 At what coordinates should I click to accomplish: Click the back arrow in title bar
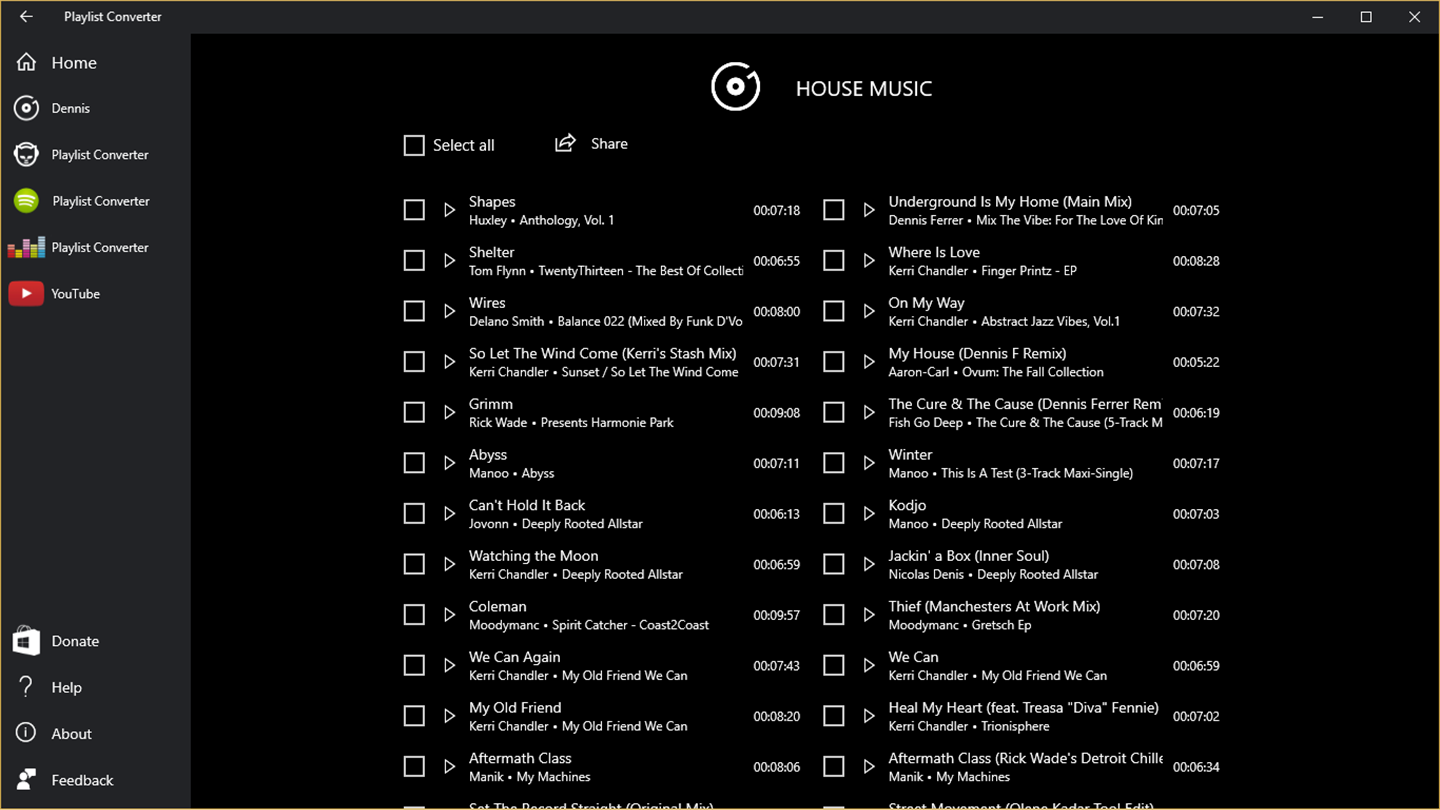point(26,17)
